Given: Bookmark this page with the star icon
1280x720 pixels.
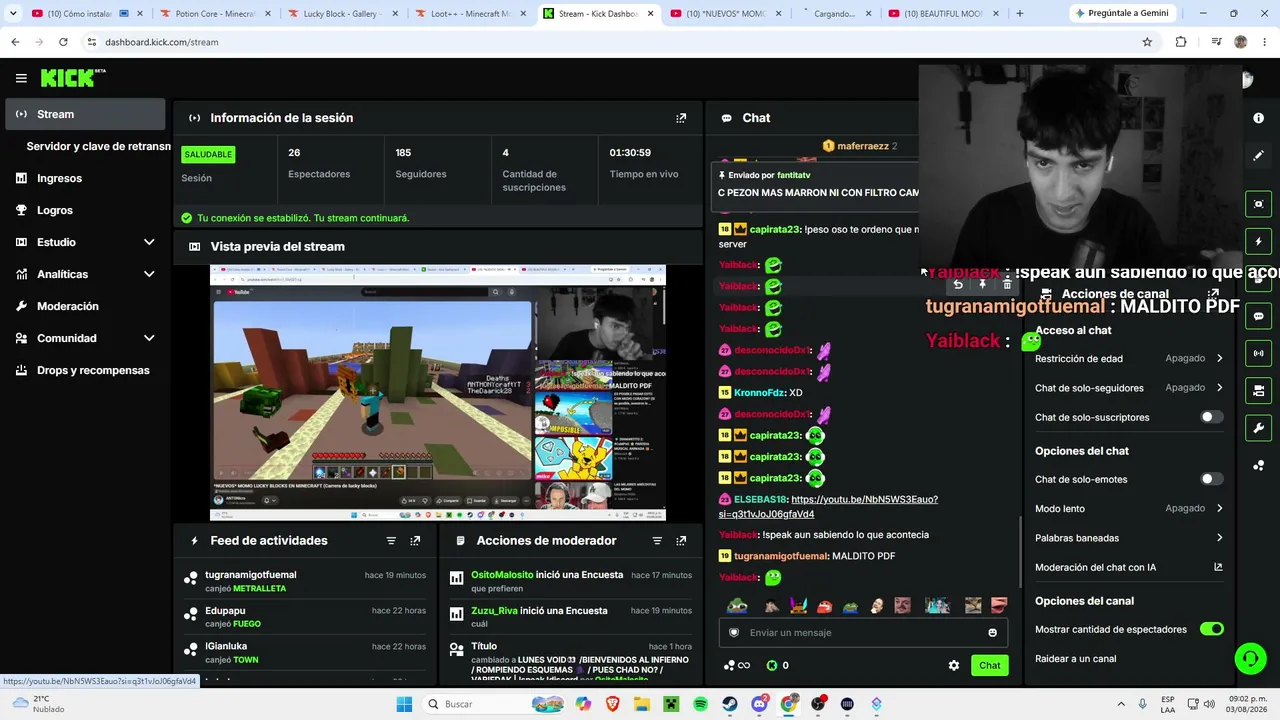Looking at the screenshot, I should point(1147,42).
